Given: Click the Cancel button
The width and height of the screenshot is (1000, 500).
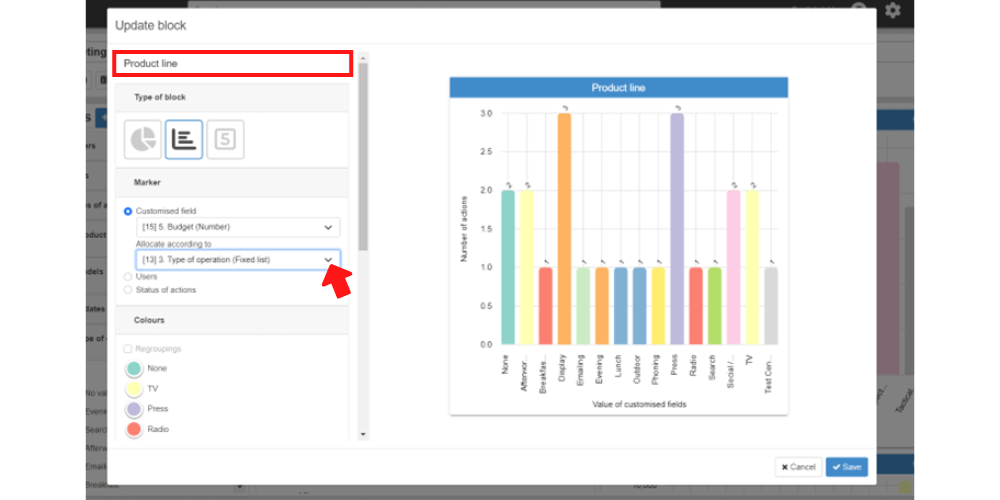Looking at the screenshot, I should pyautogui.click(x=798, y=467).
